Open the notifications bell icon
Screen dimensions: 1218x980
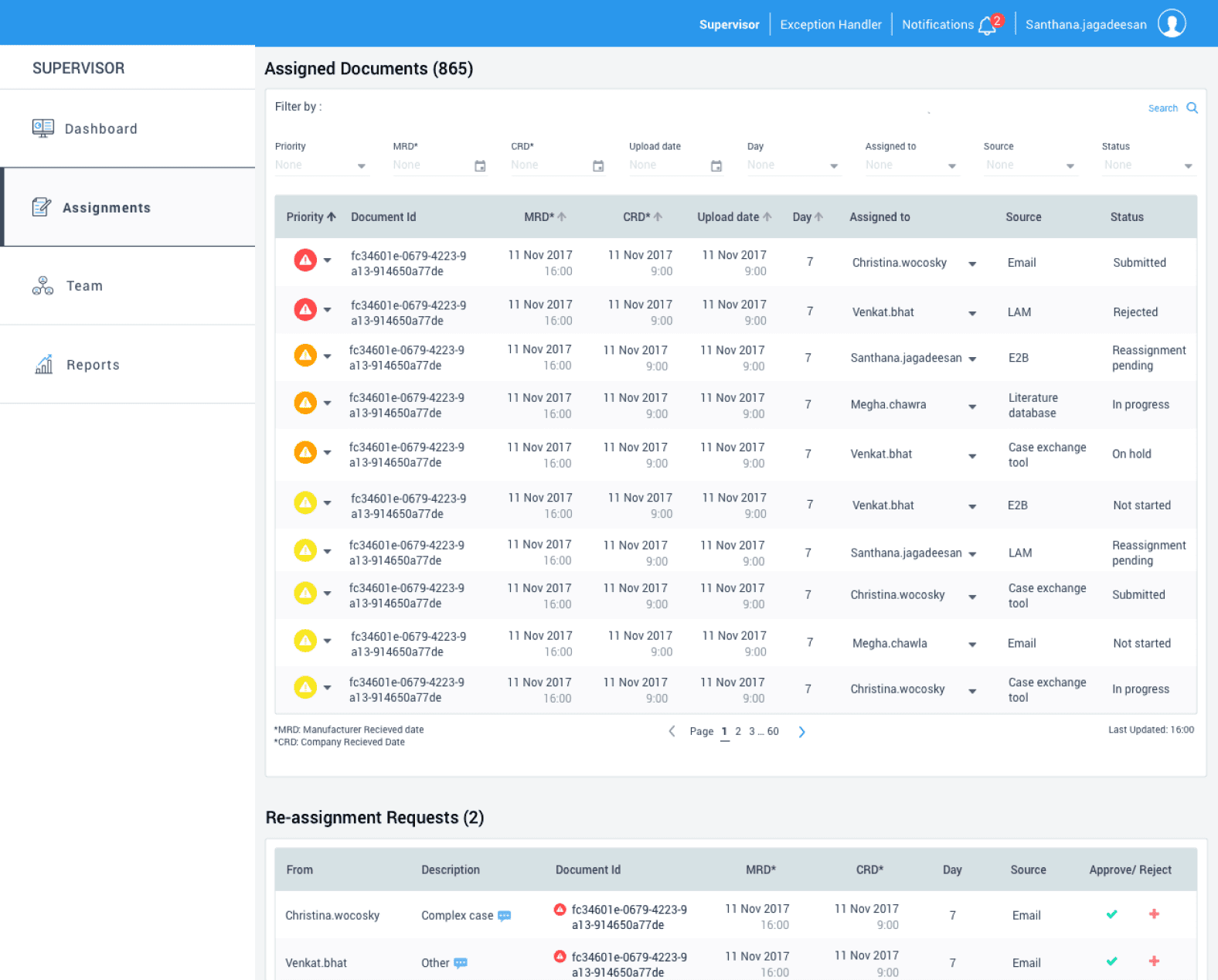click(x=987, y=26)
